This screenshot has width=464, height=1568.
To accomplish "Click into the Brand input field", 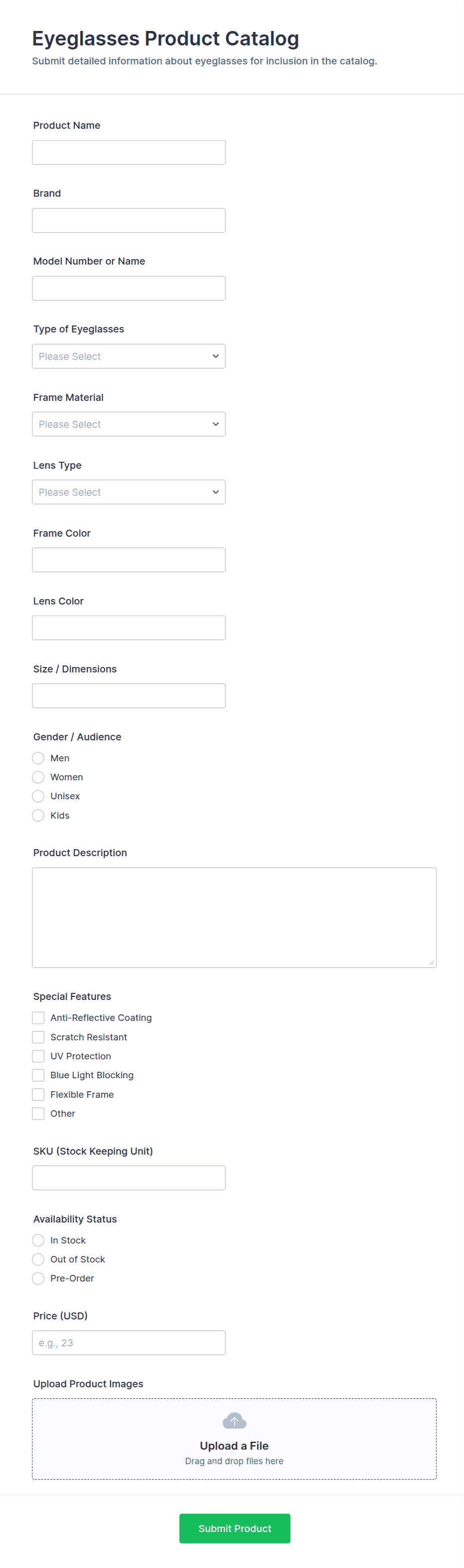I will [x=128, y=220].
